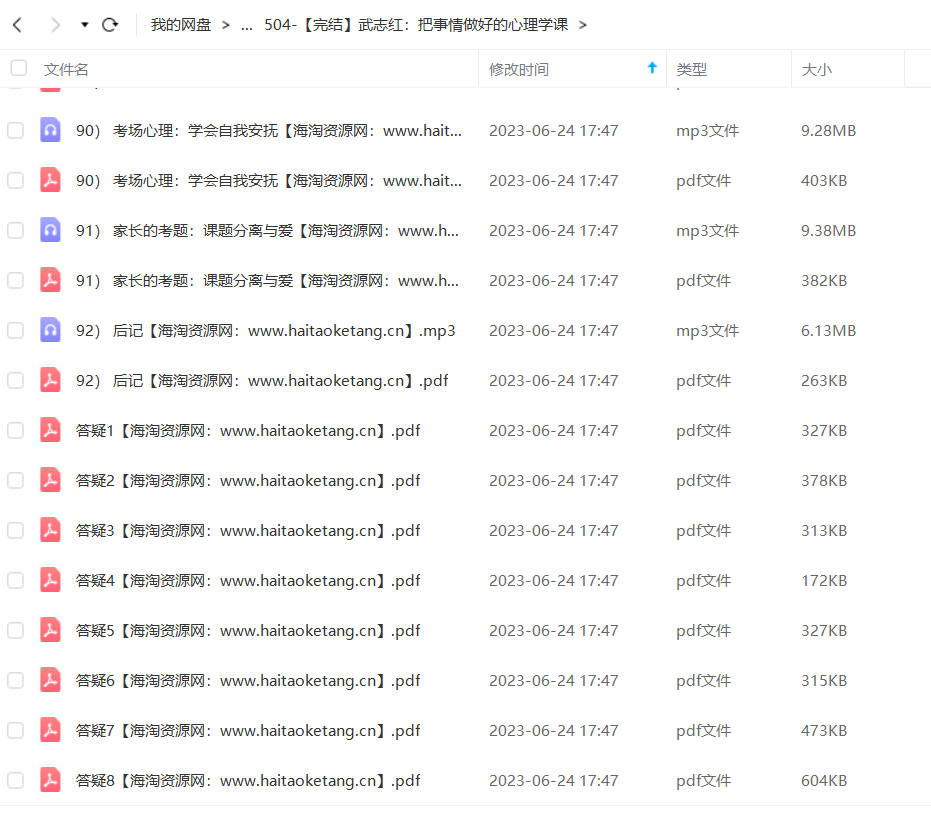This screenshot has height=824, width=931.
Task: Check the box for 答疑1 pdf
Action: [15, 430]
